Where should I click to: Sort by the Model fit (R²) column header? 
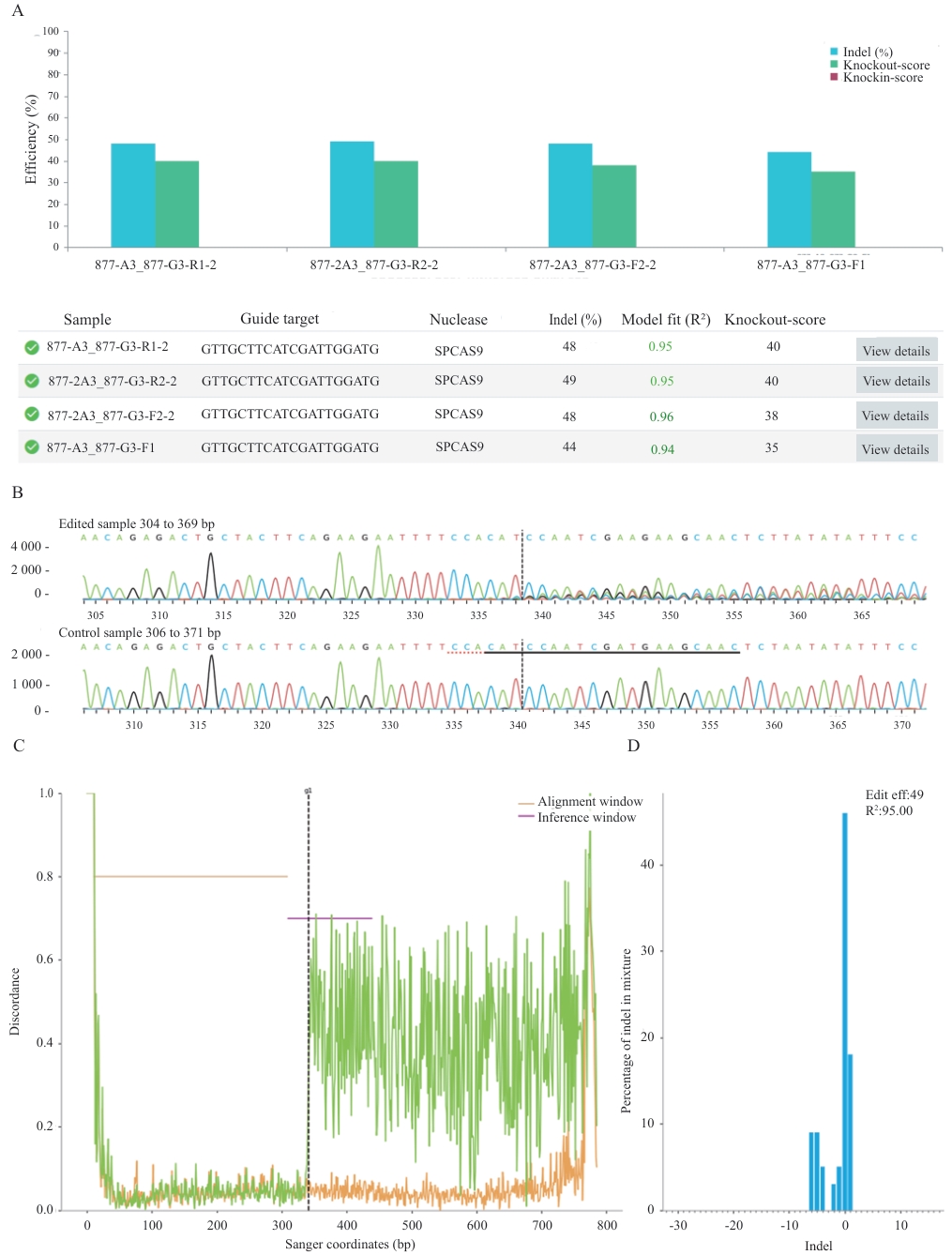(665, 320)
